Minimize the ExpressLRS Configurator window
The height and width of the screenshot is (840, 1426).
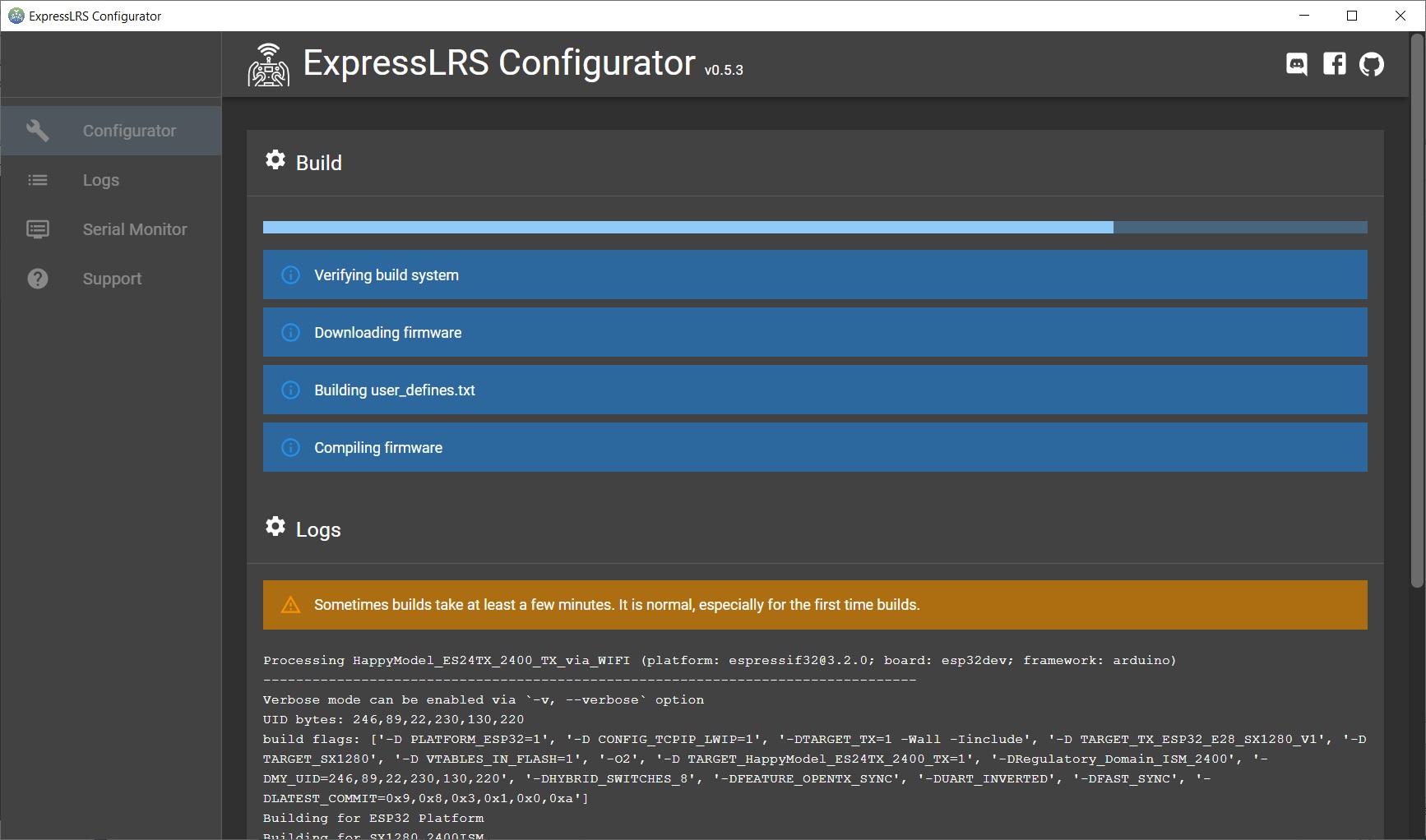point(1303,16)
